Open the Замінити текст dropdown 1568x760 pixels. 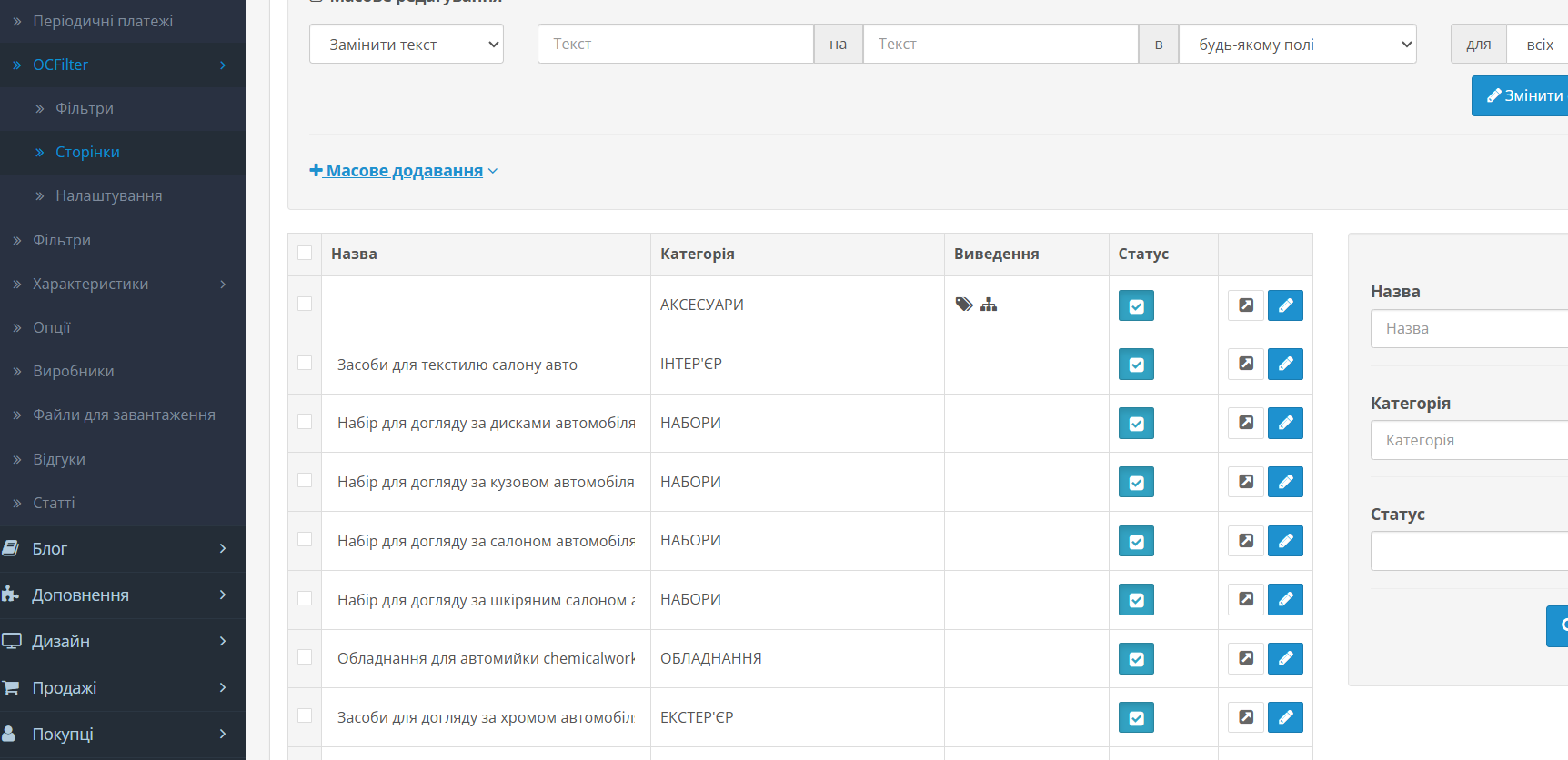click(x=406, y=44)
